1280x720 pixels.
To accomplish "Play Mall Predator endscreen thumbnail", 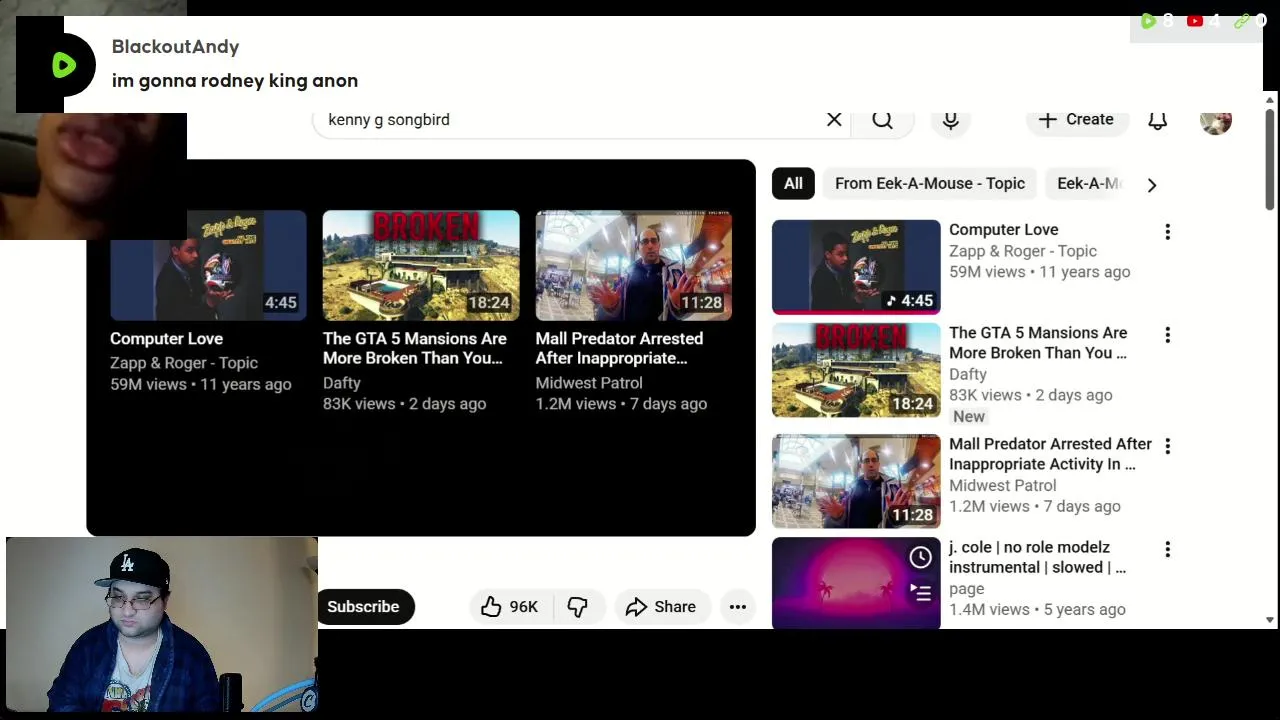I will pos(634,266).
